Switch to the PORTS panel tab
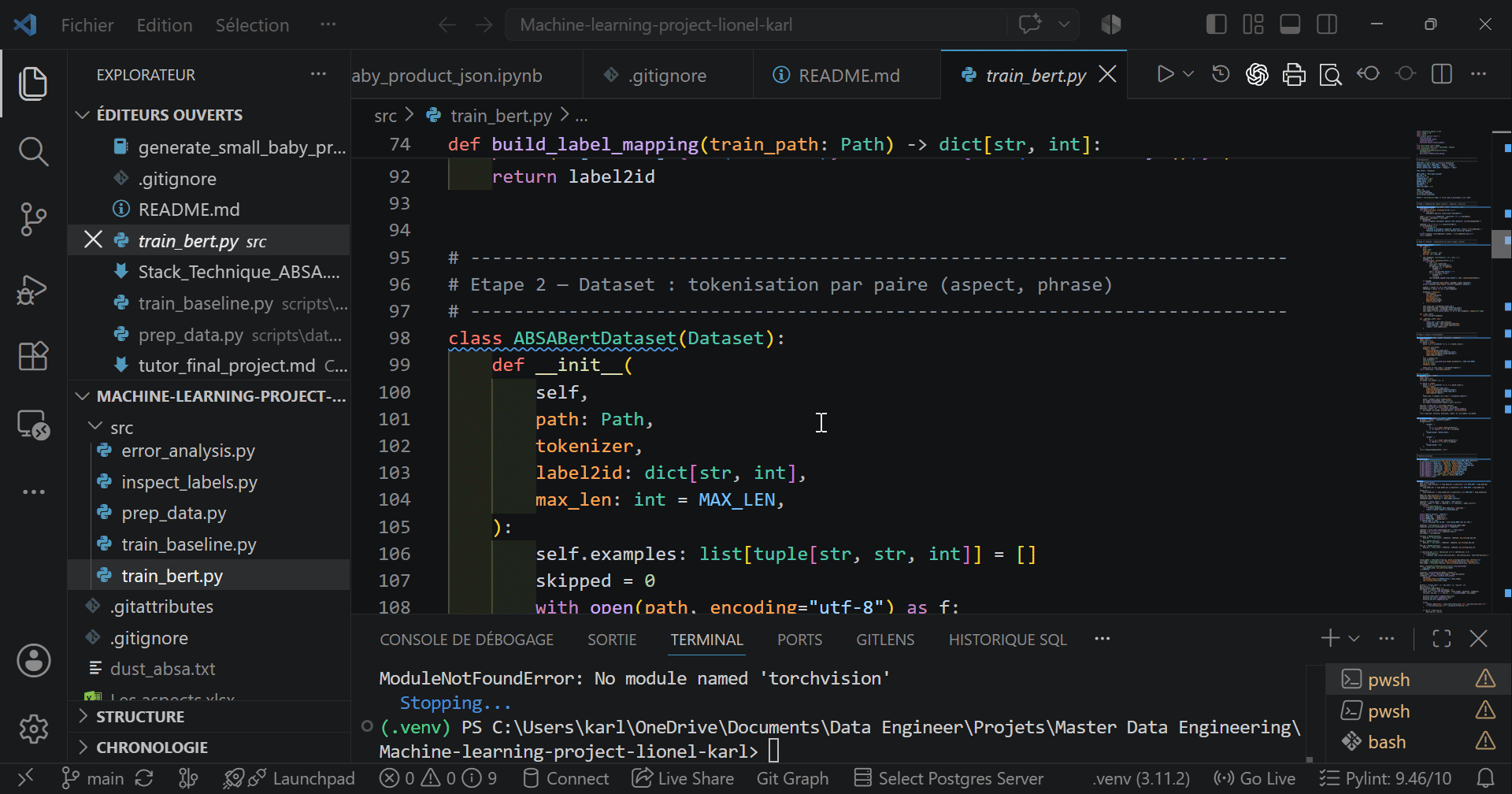 pyautogui.click(x=799, y=640)
